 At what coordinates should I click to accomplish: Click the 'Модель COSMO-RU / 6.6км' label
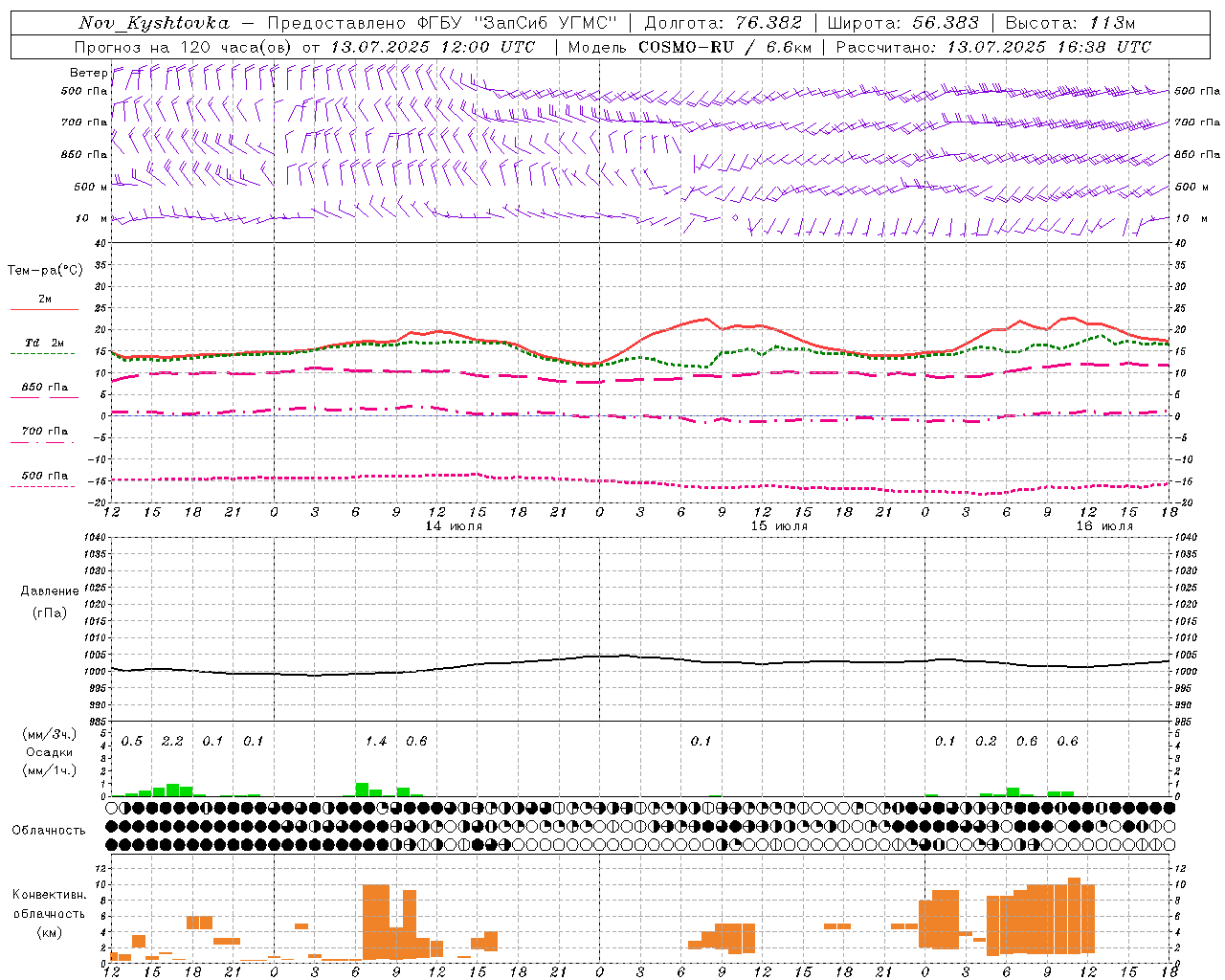(690, 47)
